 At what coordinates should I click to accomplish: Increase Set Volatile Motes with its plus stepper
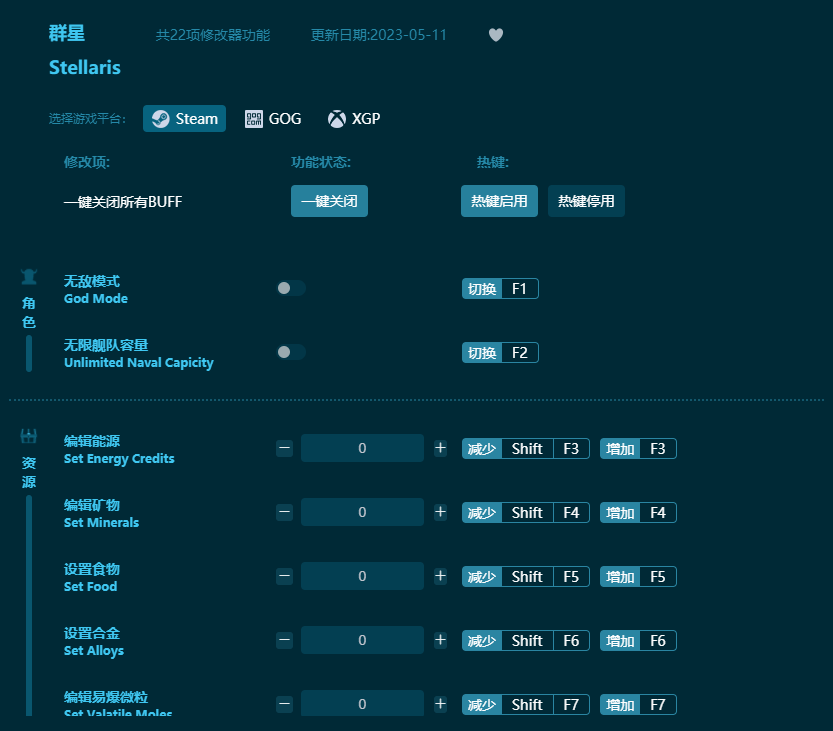(x=440, y=703)
